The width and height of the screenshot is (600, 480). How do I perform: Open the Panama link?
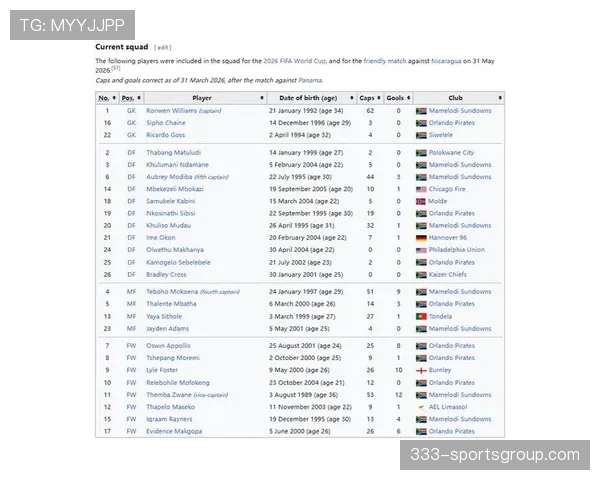coord(310,80)
